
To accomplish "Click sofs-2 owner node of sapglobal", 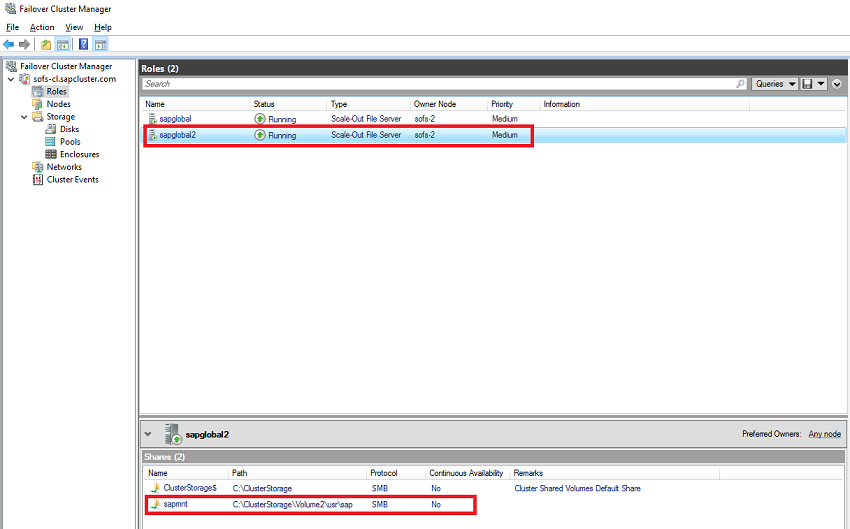I will 424,119.
